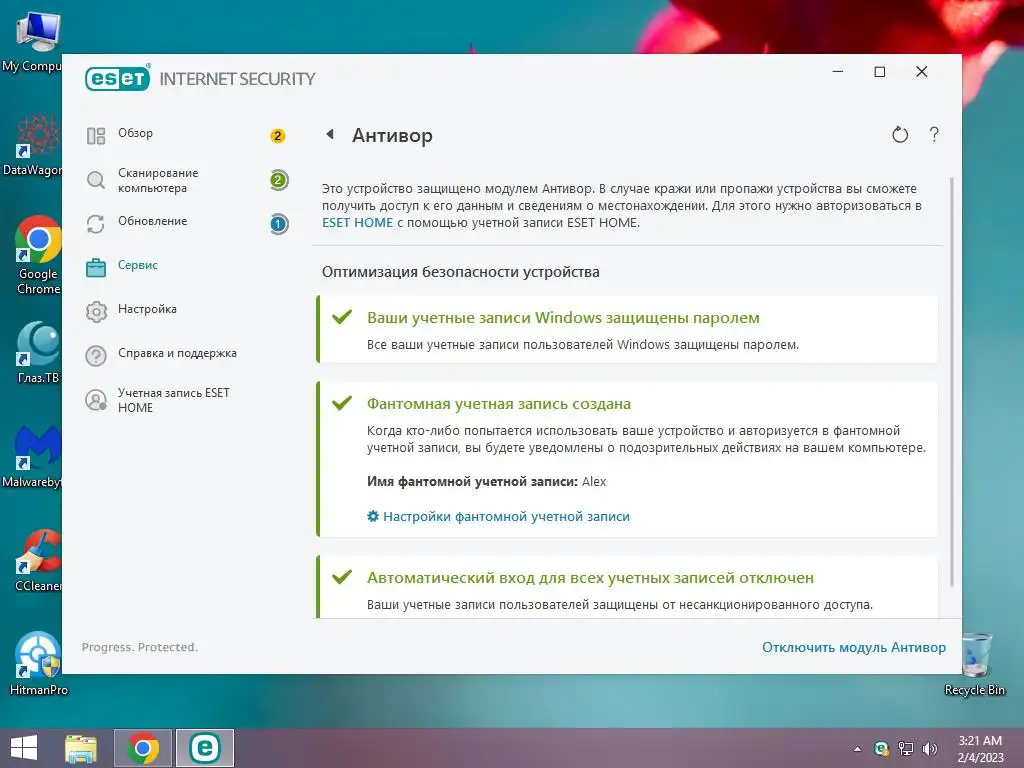Go back using the arrow beside Антивор
Viewport: 1024px width, 768px height.
330,134
